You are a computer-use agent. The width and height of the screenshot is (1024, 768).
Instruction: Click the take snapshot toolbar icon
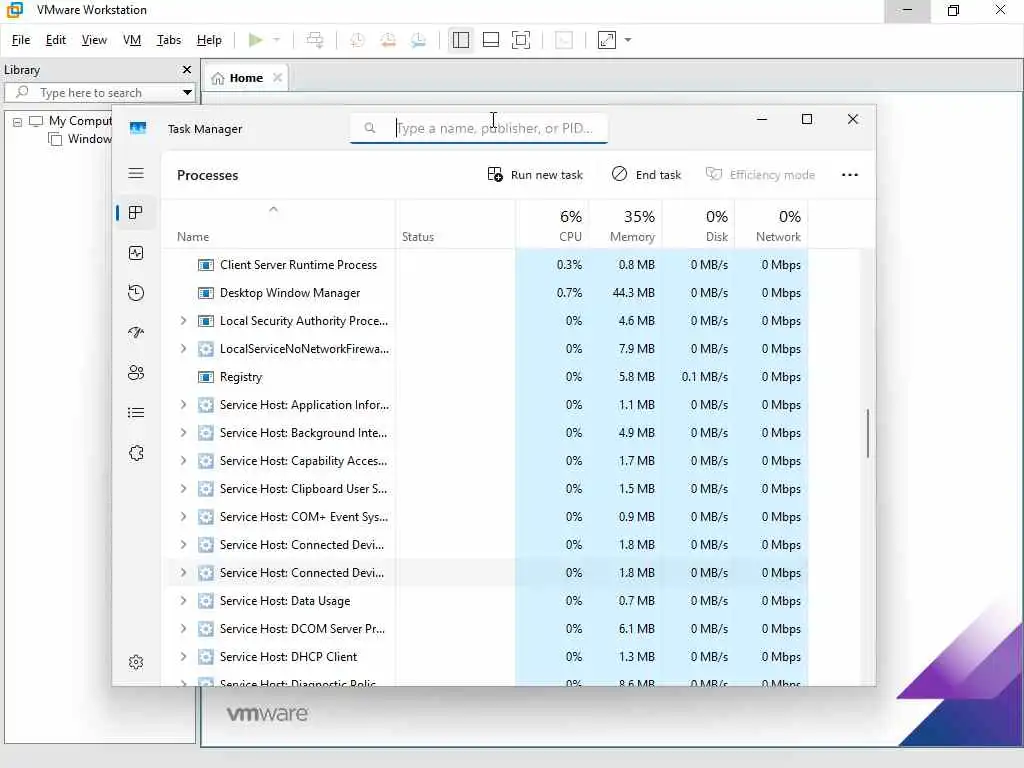[x=357, y=40]
